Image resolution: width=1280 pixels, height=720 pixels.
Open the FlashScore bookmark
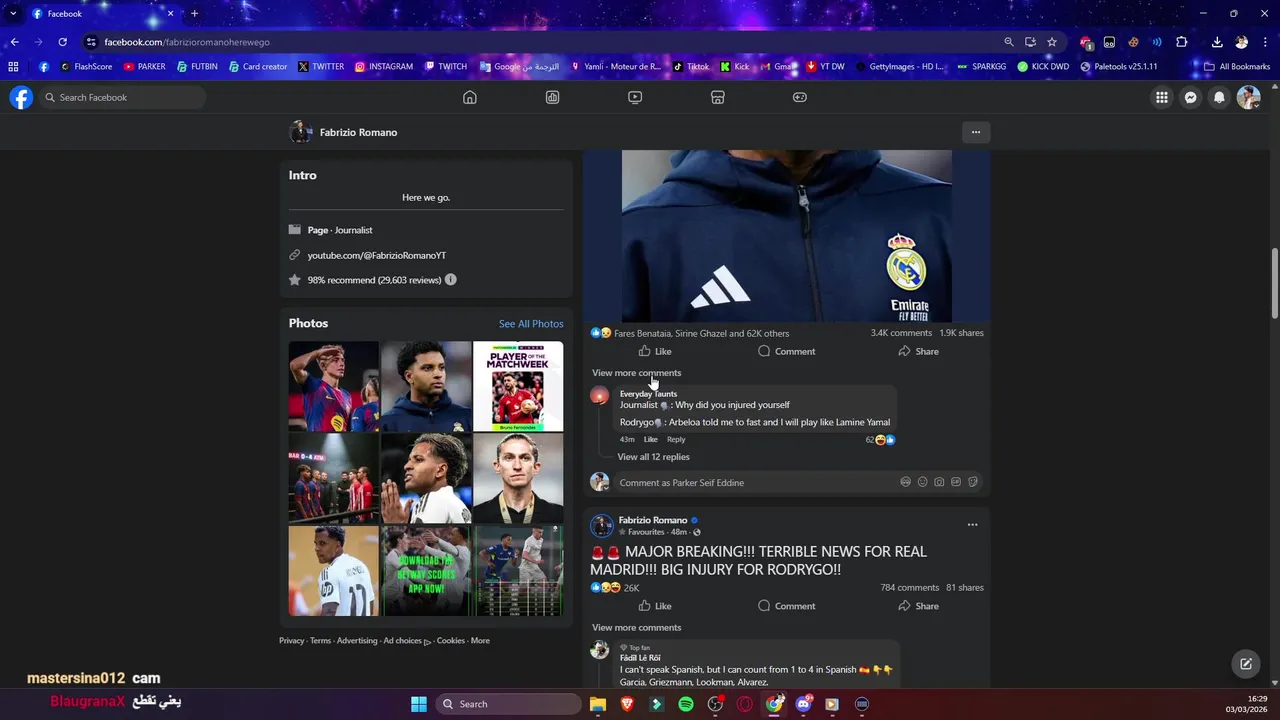tap(86, 67)
